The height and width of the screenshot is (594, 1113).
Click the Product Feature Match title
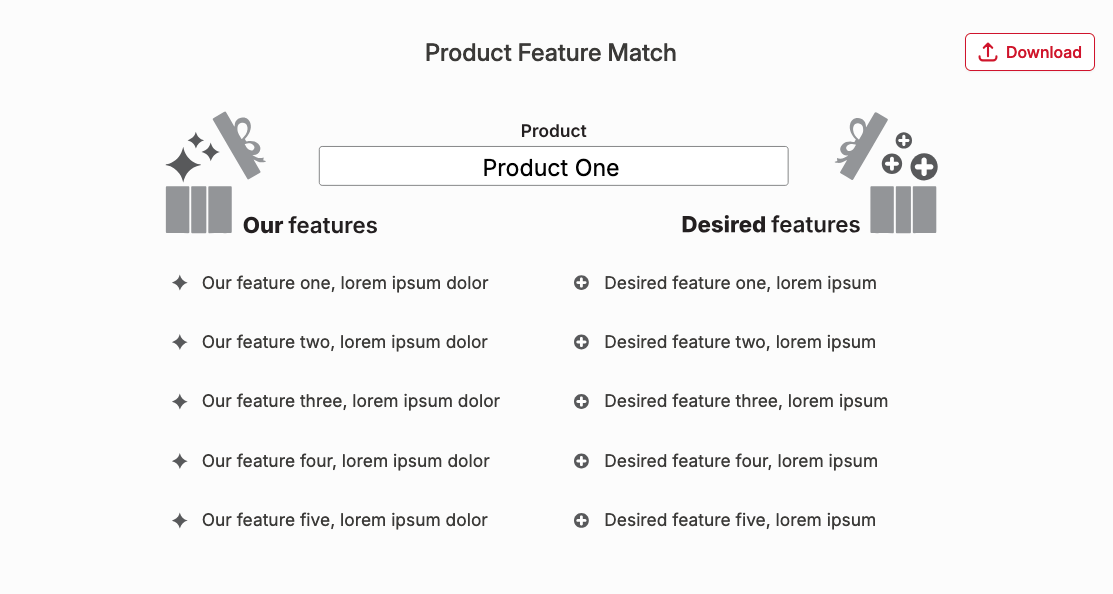click(x=551, y=52)
